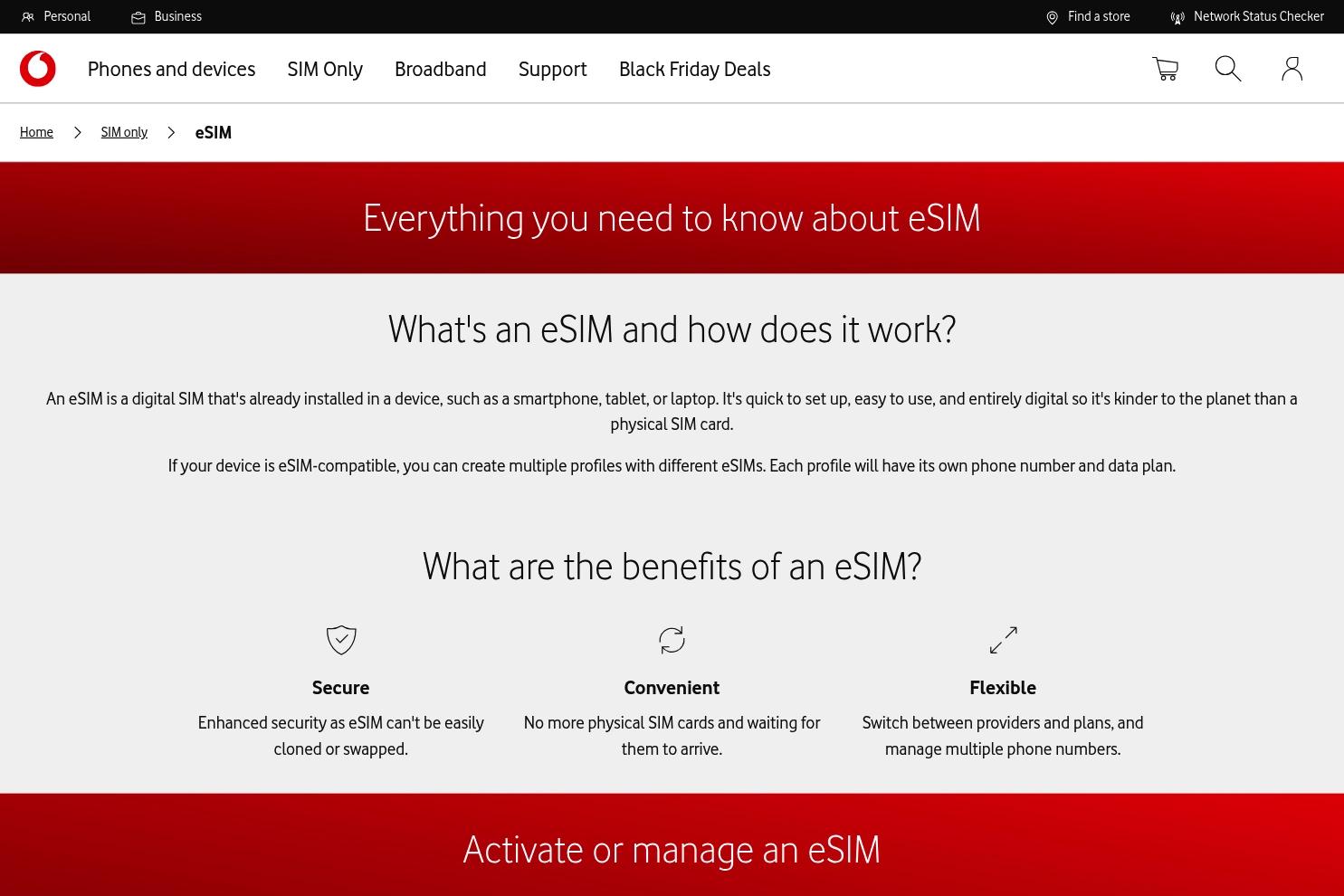Click breadcrumb chevron after SIM only
1344x896 pixels.
[171, 133]
